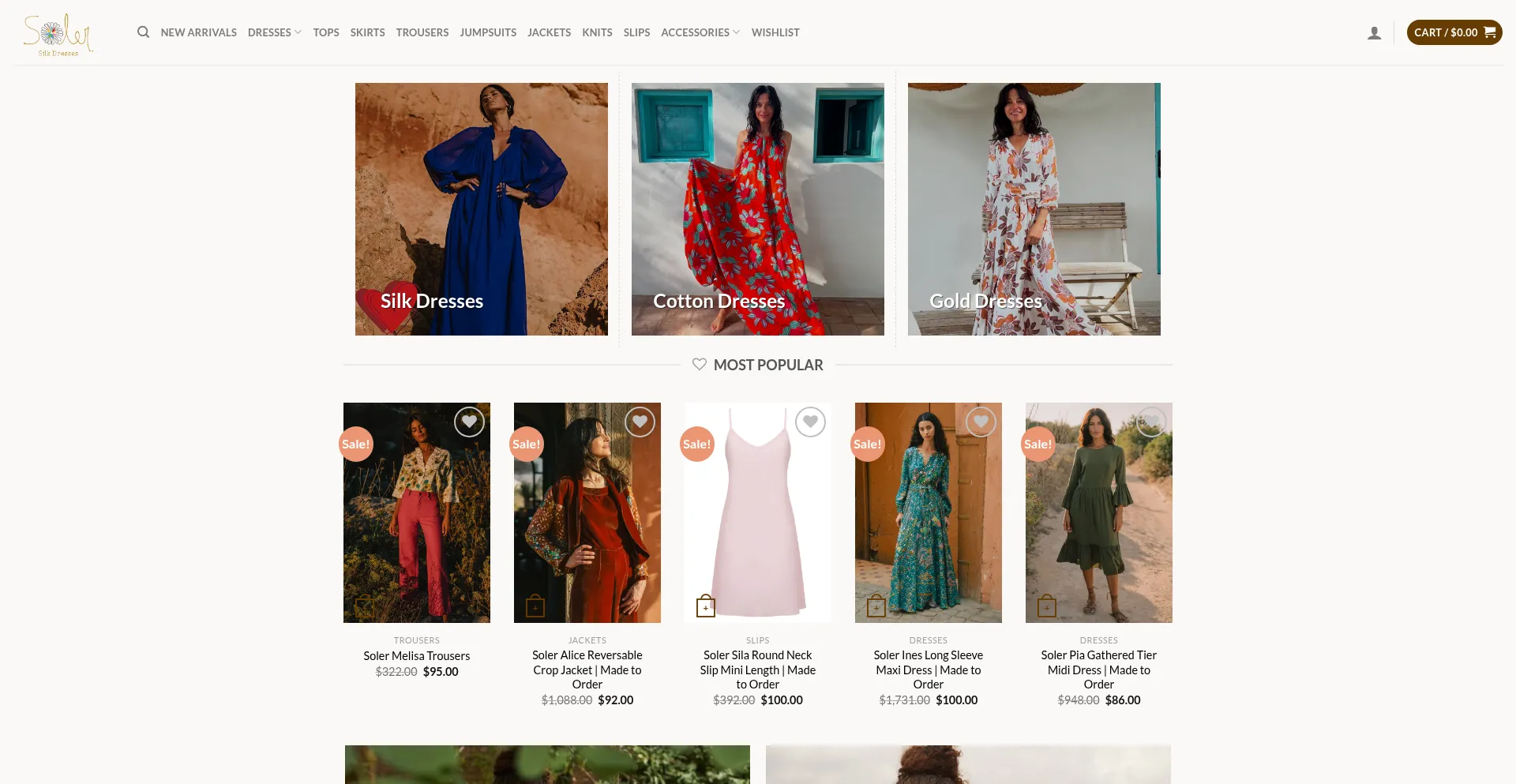Click SLIPS category label above Sila Slip
Image resolution: width=1516 pixels, height=784 pixels.
pos(758,640)
